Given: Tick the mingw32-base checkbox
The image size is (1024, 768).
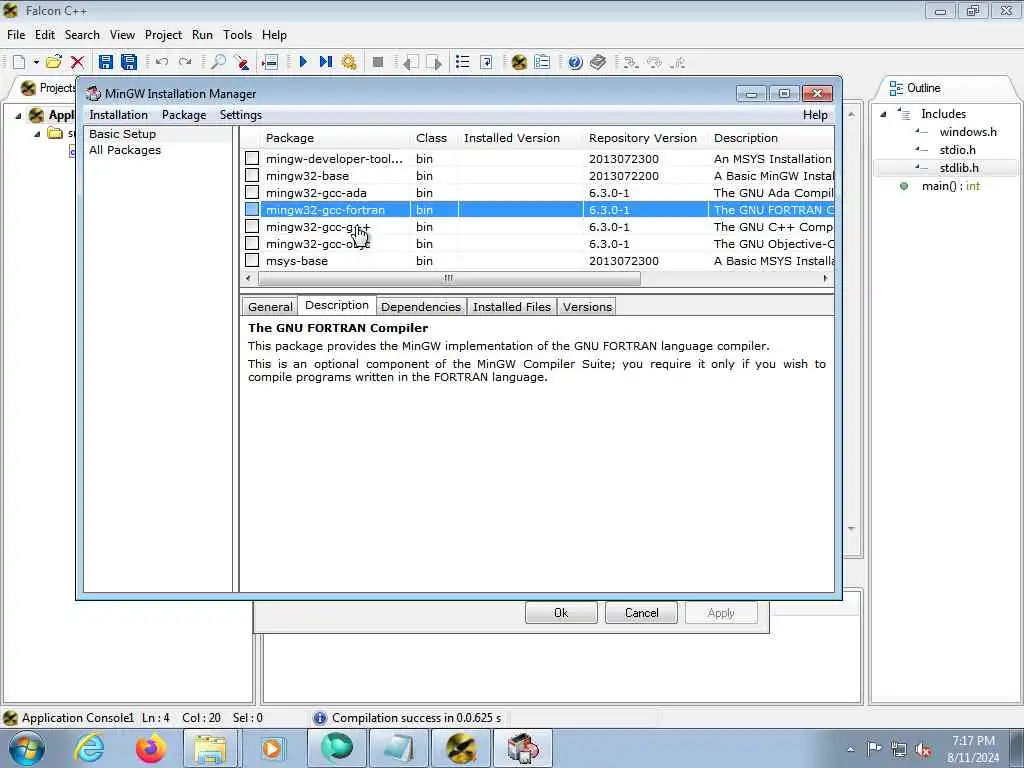Looking at the screenshot, I should (252, 176).
